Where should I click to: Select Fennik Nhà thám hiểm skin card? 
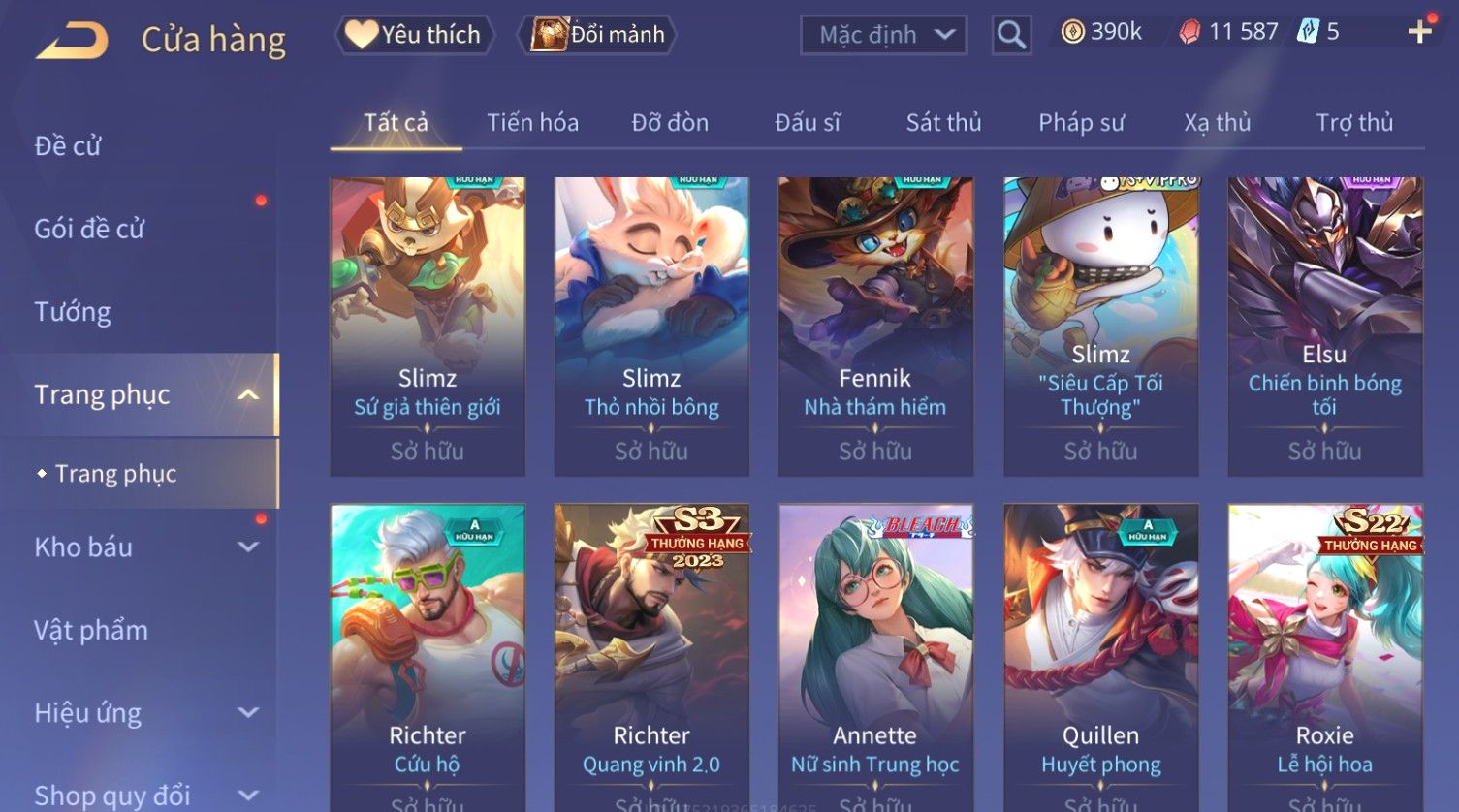875,327
